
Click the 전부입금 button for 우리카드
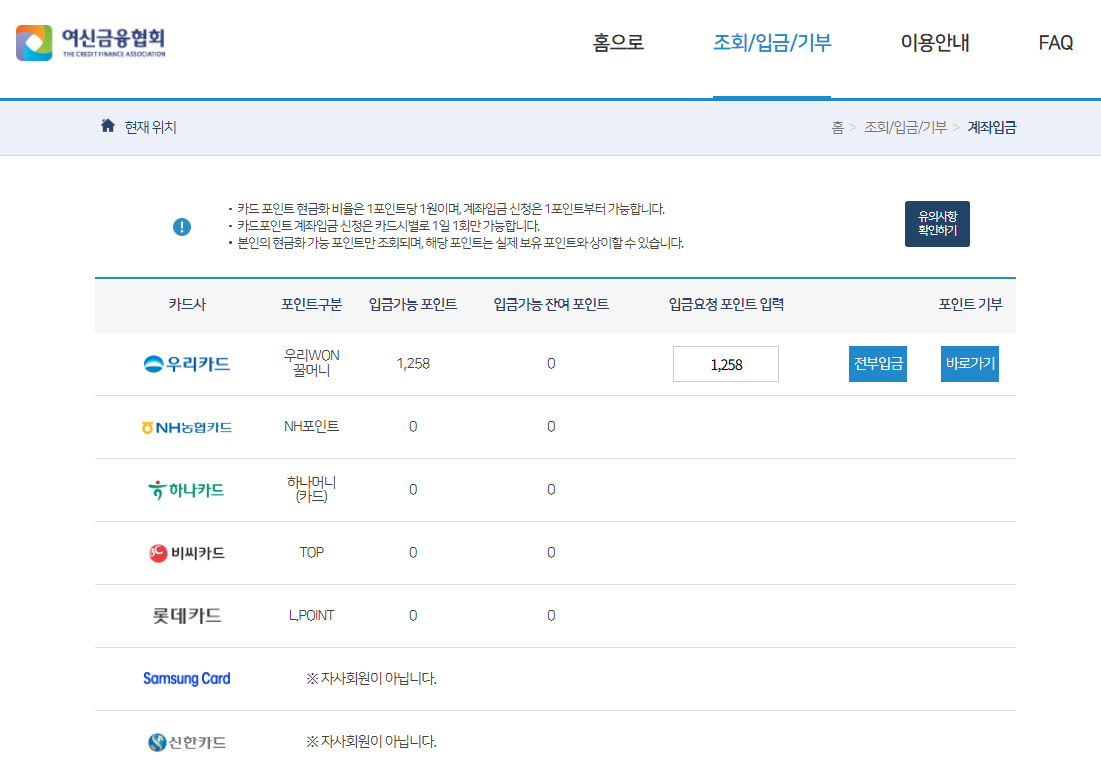coord(878,364)
